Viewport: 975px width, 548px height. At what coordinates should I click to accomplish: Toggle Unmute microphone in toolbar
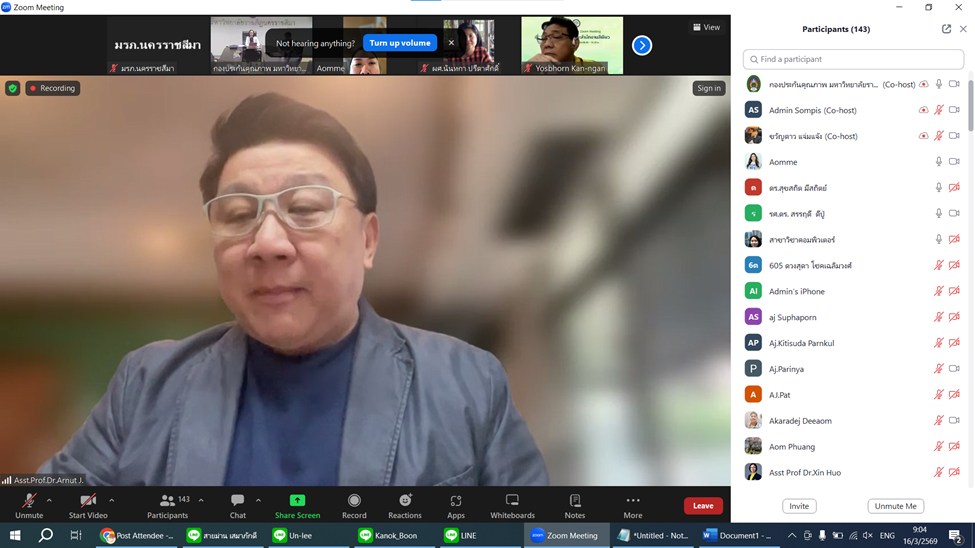pos(29,501)
